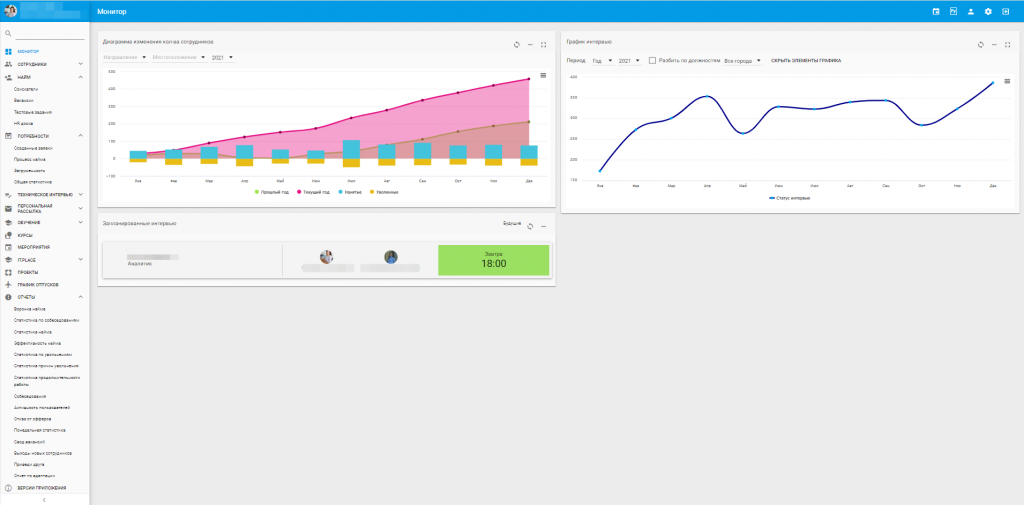Click the СОТРУДНИКИ people icon

point(8,64)
